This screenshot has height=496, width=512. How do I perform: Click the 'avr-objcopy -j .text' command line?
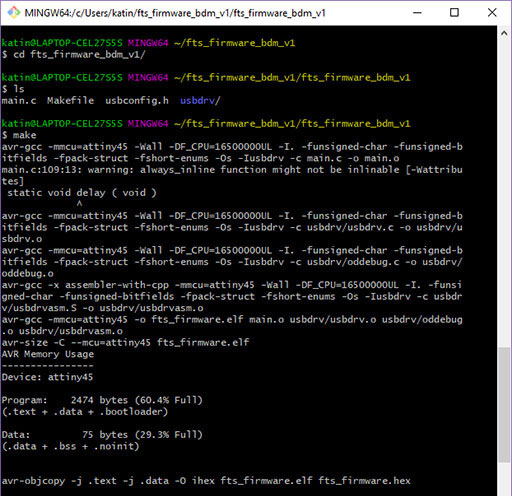pyautogui.click(x=206, y=481)
